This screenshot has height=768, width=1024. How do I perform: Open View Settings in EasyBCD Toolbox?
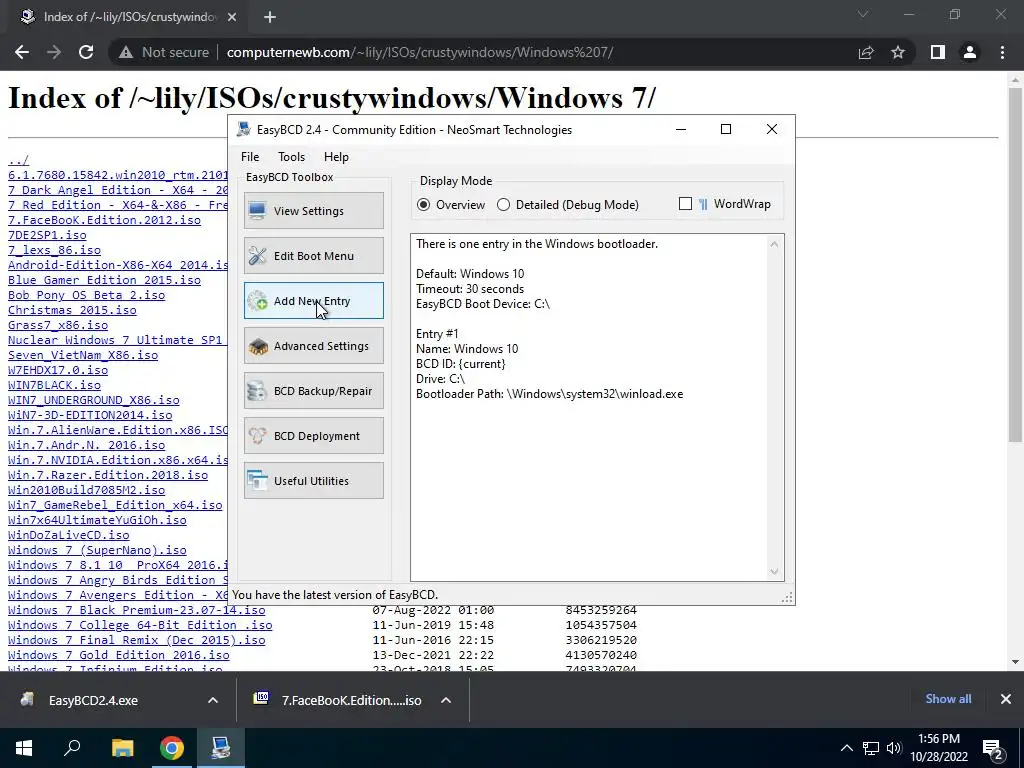313,210
